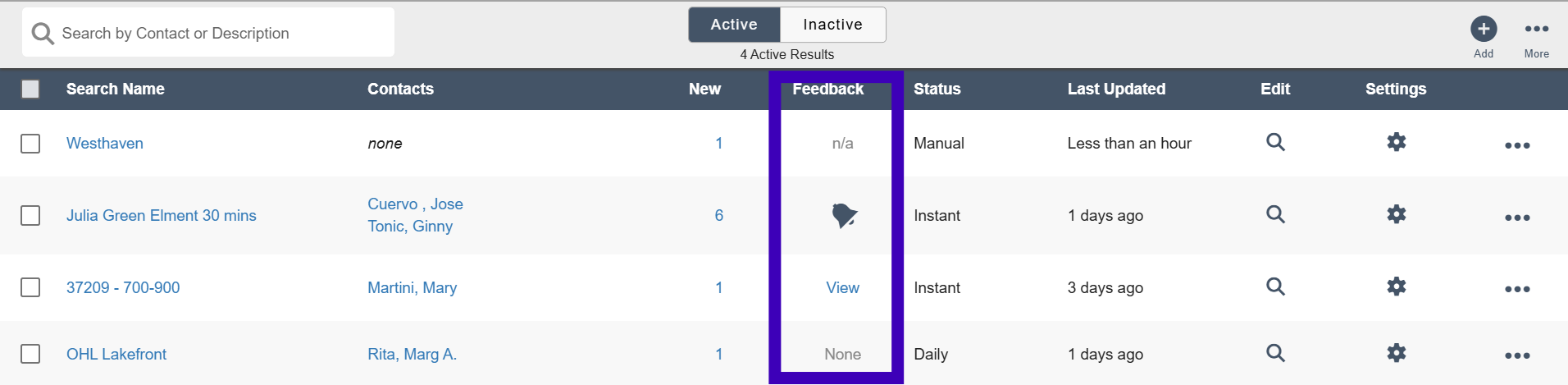Open settings gear for Westhaven search
The image size is (1568, 385).
[x=1396, y=142]
